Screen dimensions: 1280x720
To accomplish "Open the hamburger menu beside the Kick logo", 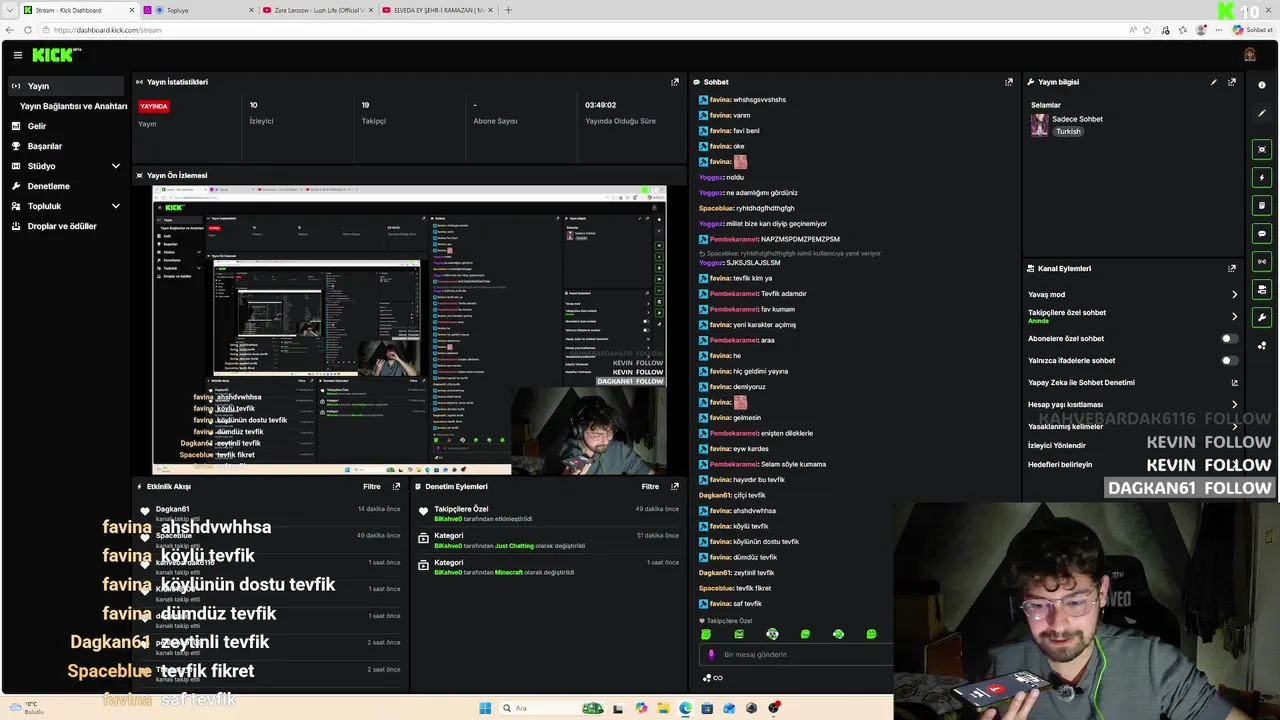I will [x=17, y=55].
